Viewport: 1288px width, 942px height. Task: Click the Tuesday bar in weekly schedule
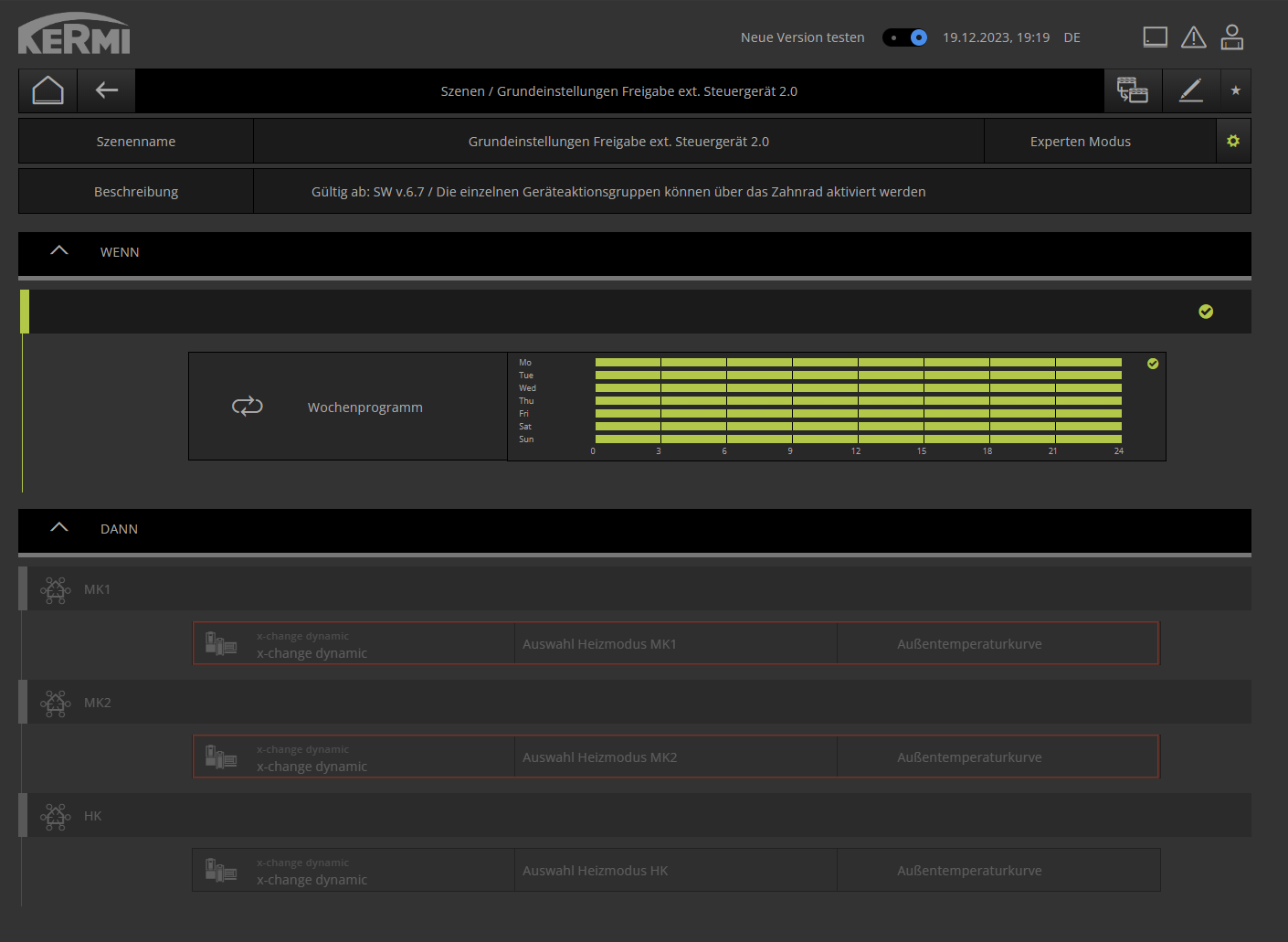pos(858,376)
